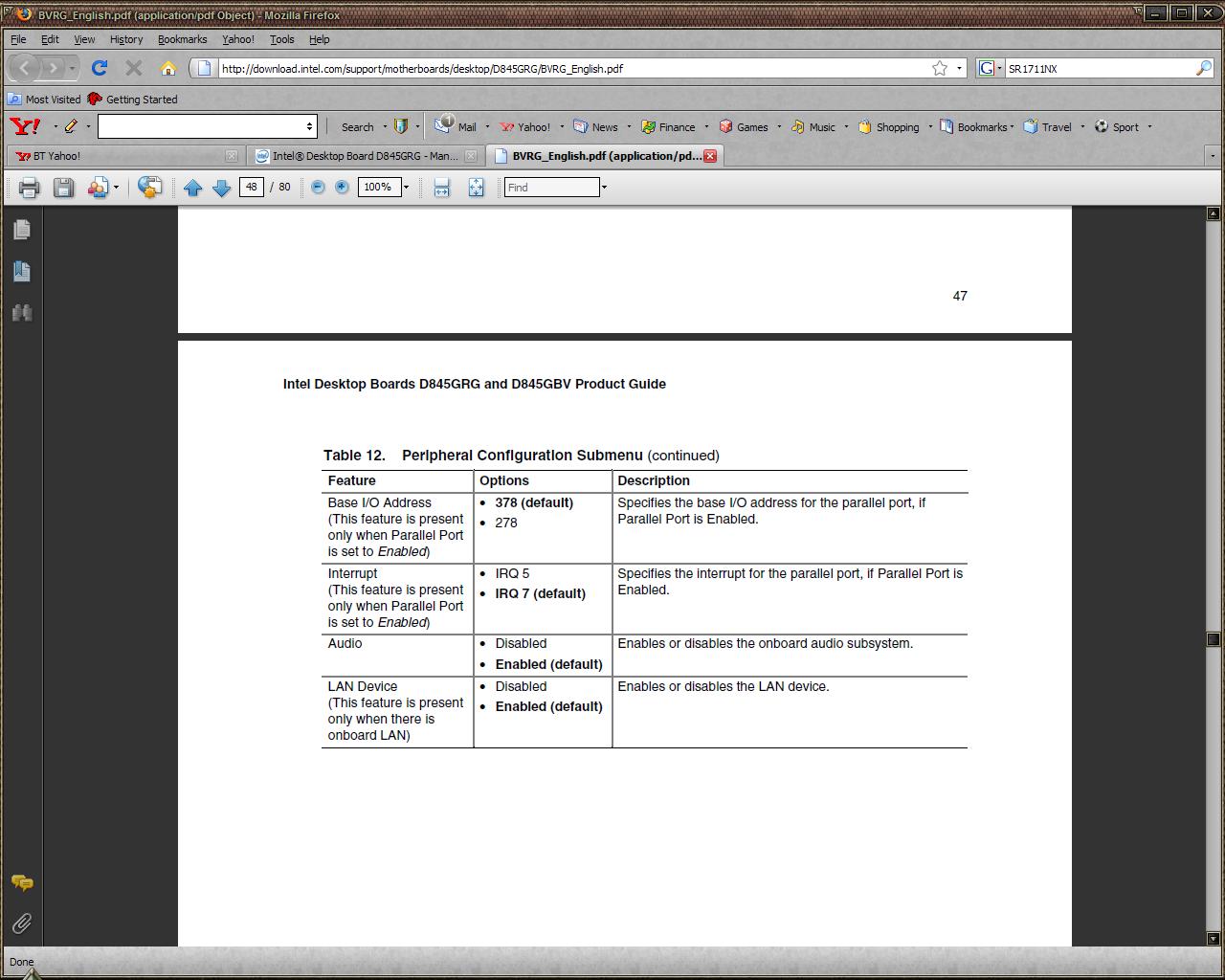The image size is (1225, 980).
Task: Go to previous PDF page
Action: tap(192, 188)
